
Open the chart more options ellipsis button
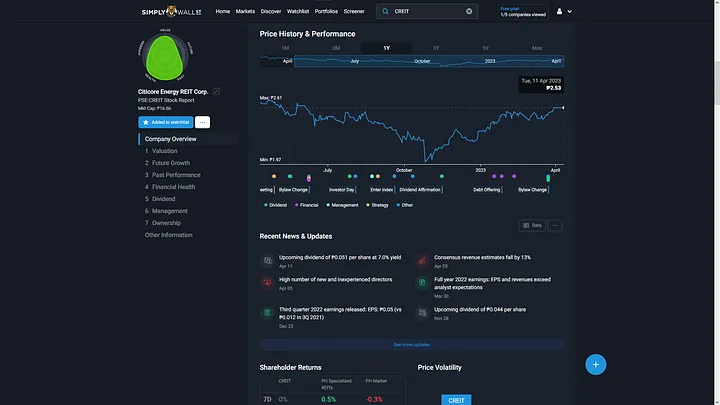pyautogui.click(x=555, y=225)
